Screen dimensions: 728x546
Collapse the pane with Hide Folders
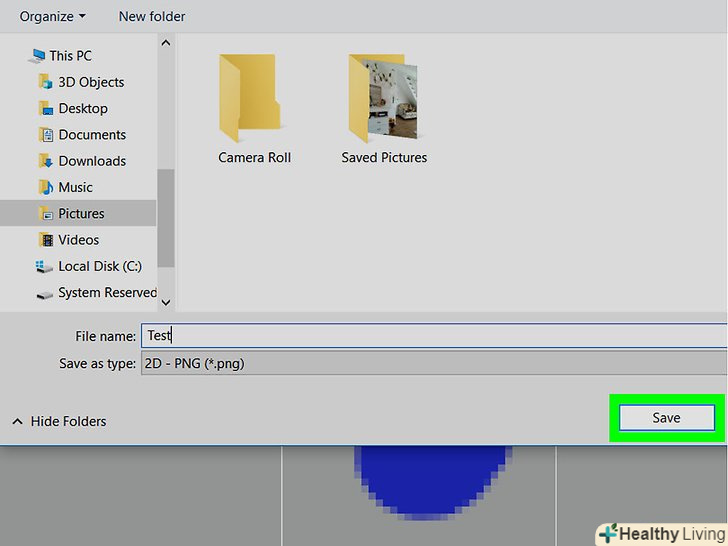click(59, 422)
